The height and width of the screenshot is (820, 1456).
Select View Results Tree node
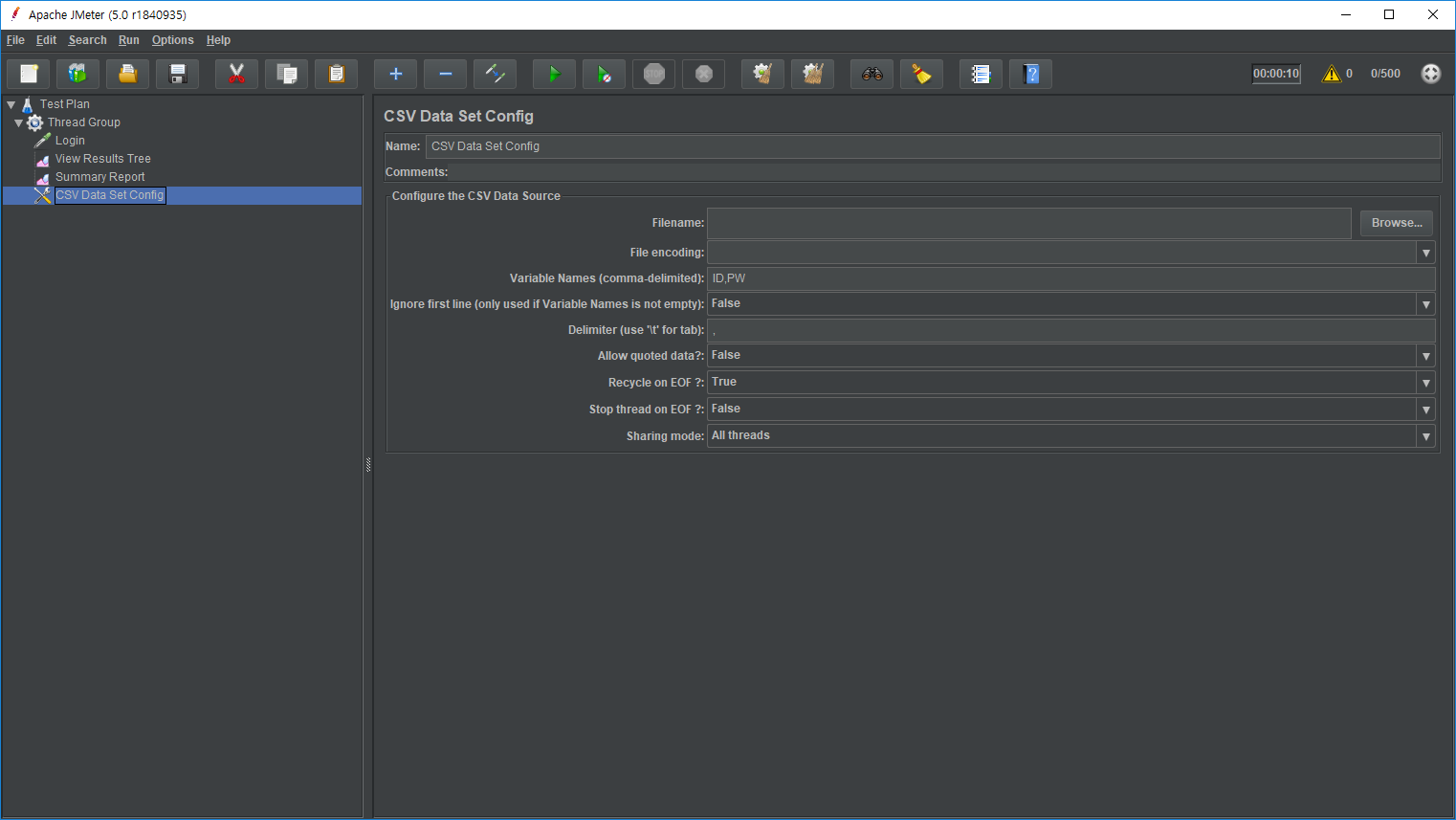[103, 159]
